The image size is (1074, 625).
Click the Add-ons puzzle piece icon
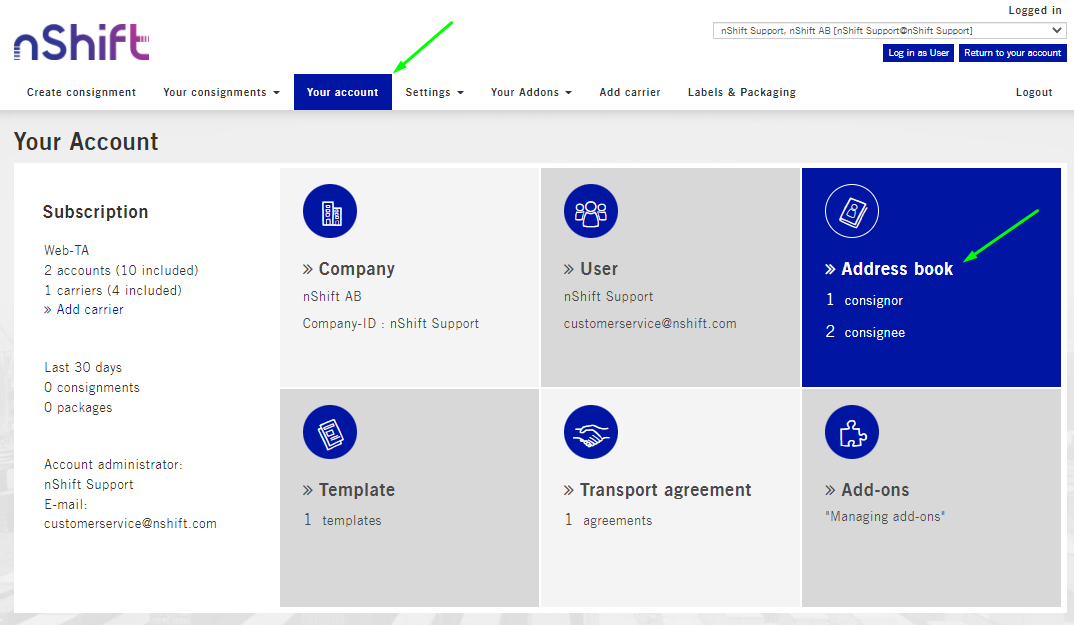(x=851, y=432)
